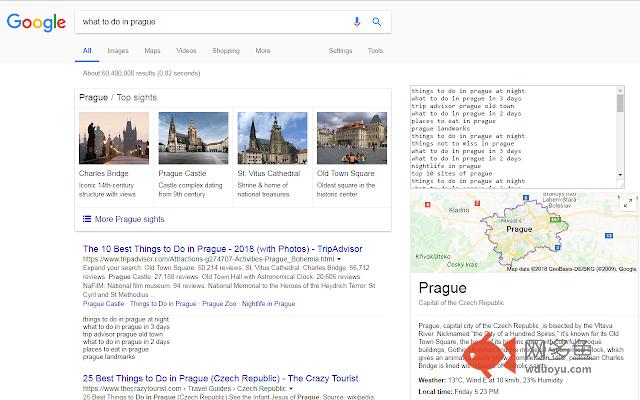Click 'places to eat in prague' below TripAdvisor result
This screenshot has height=400, width=640.
(116, 349)
